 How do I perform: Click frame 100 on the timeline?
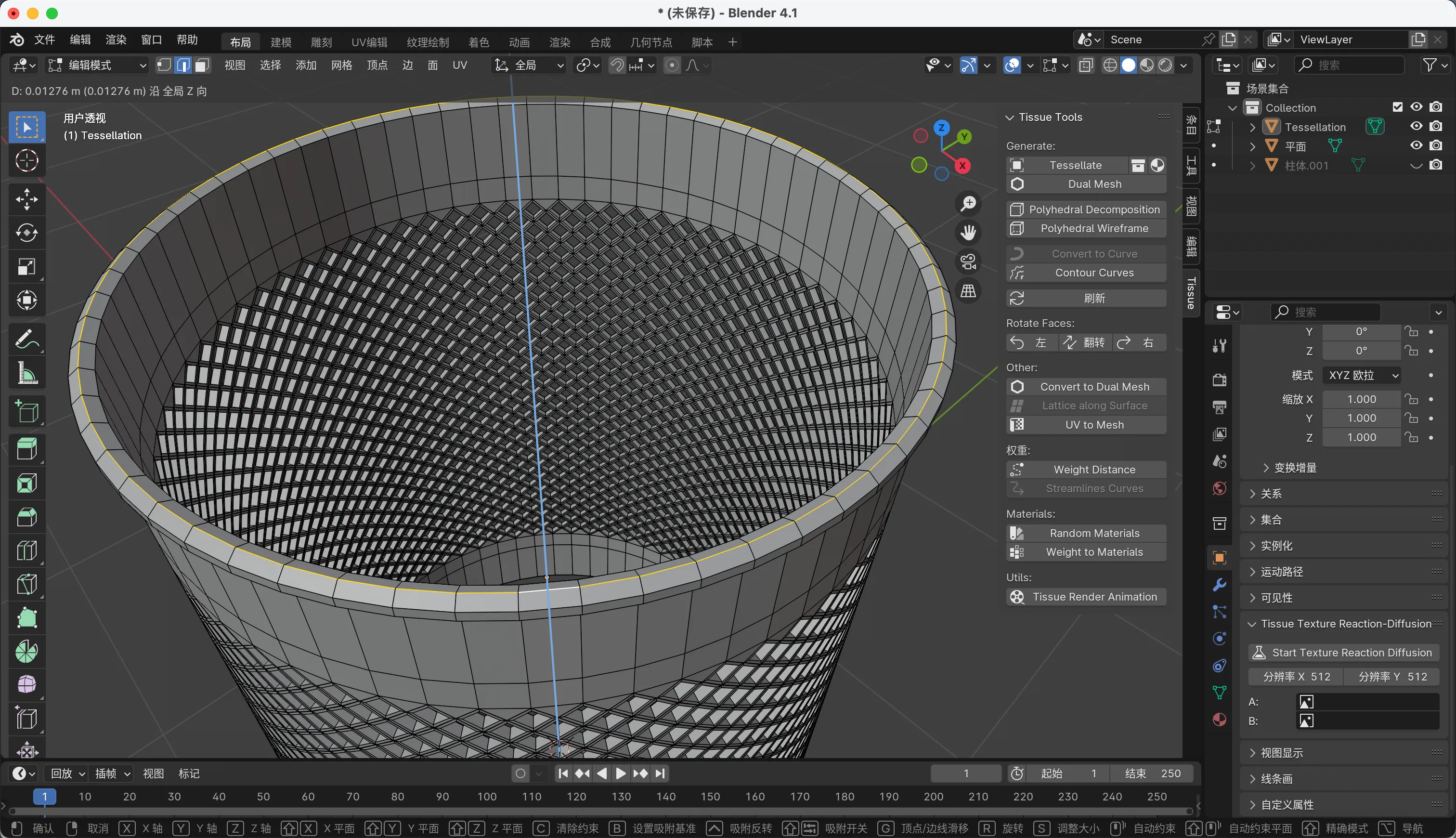pos(487,797)
